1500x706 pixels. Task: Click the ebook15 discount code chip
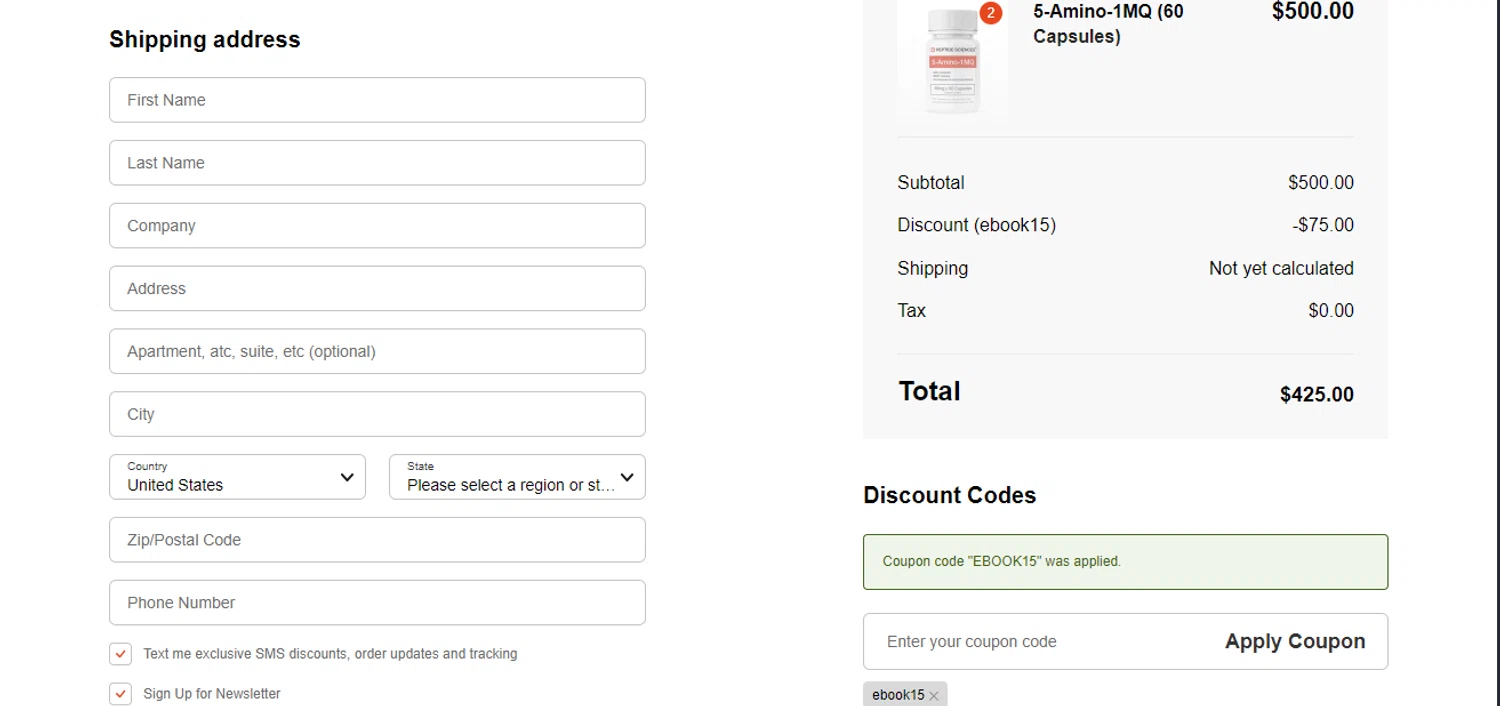point(897,695)
